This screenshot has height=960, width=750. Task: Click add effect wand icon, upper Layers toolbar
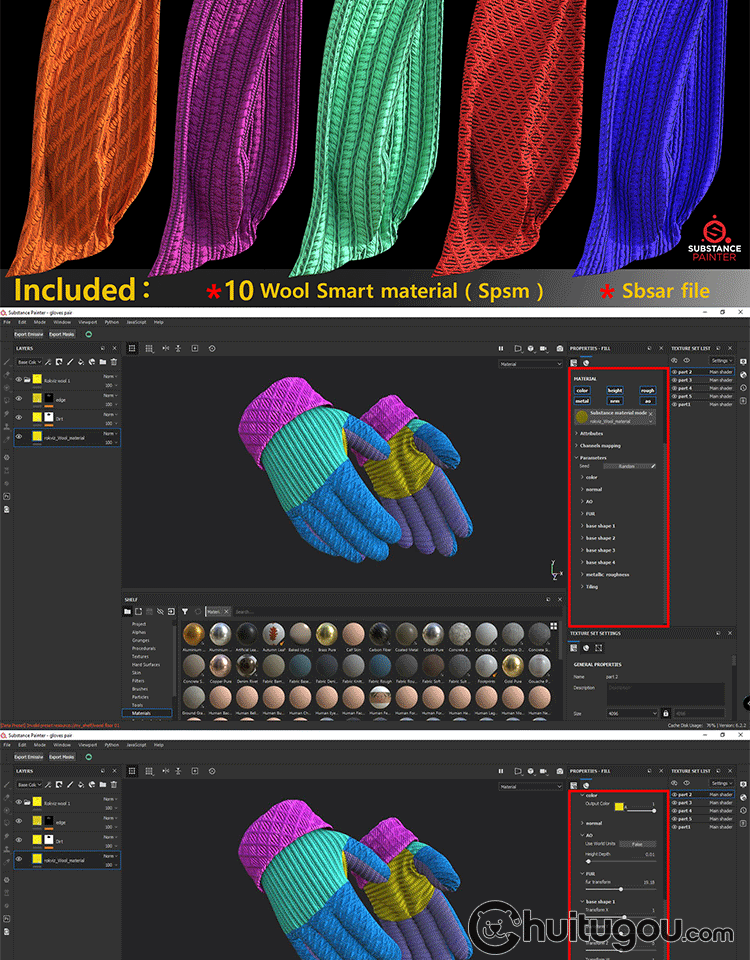pyautogui.click(x=48, y=362)
